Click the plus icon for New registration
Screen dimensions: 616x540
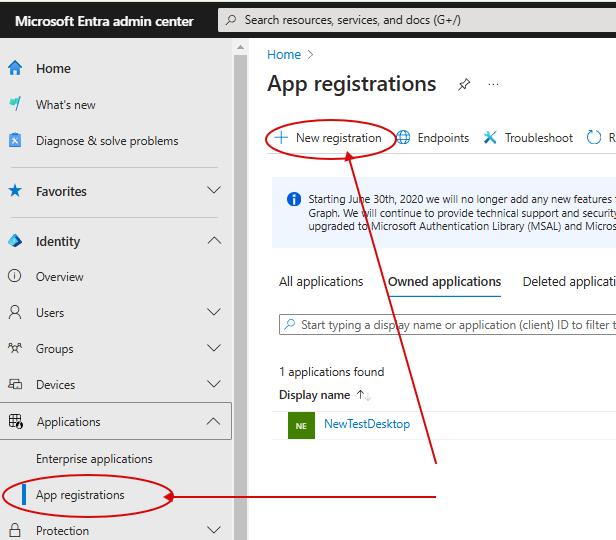tap(281, 138)
